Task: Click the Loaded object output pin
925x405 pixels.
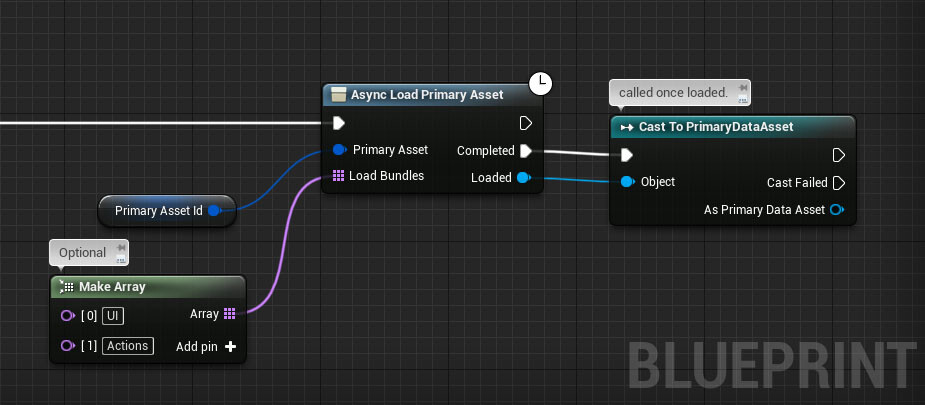Action: (x=523, y=178)
